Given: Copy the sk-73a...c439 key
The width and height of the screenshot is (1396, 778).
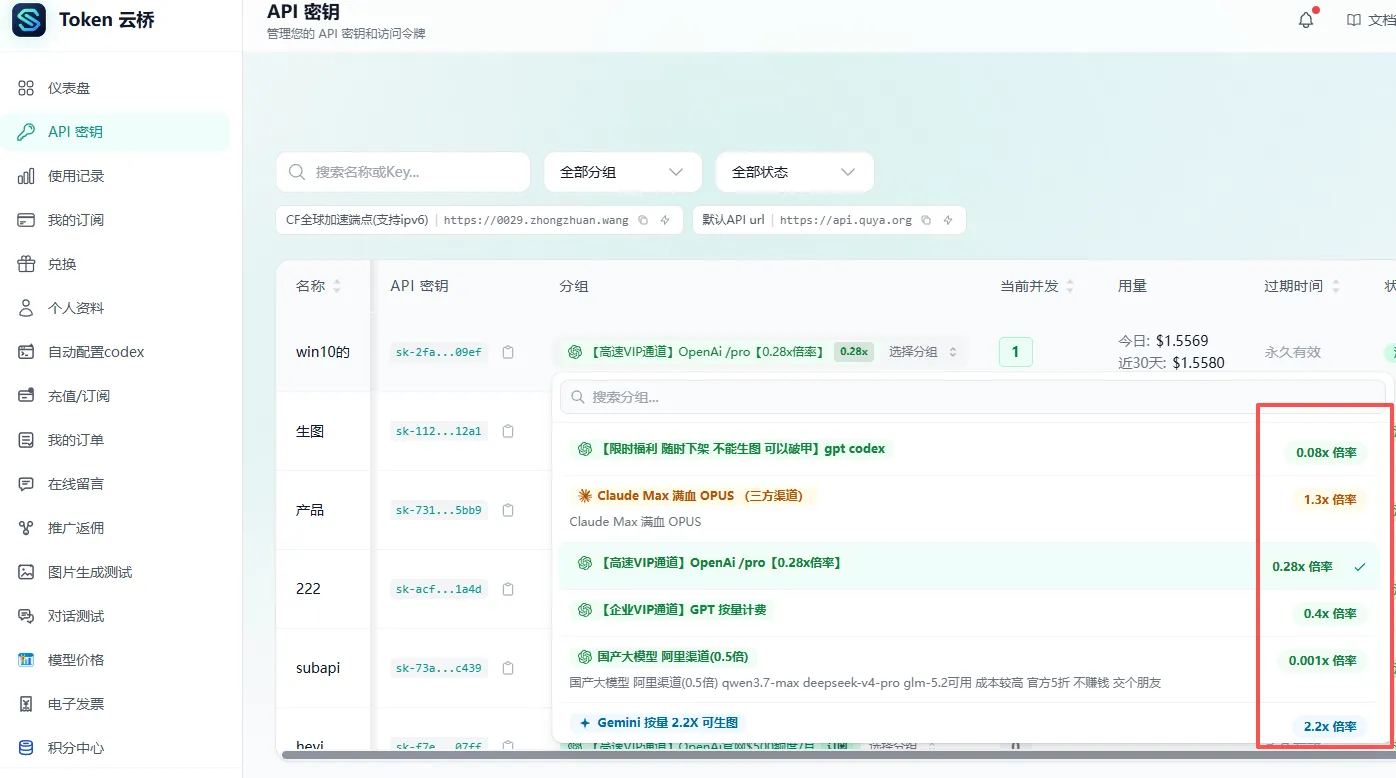Looking at the screenshot, I should (x=508, y=668).
